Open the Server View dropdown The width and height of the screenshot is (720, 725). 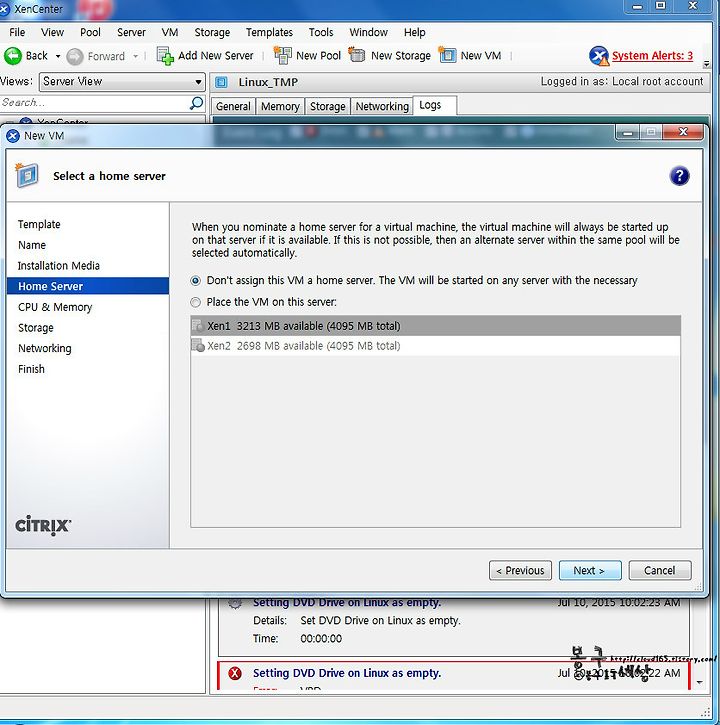122,82
